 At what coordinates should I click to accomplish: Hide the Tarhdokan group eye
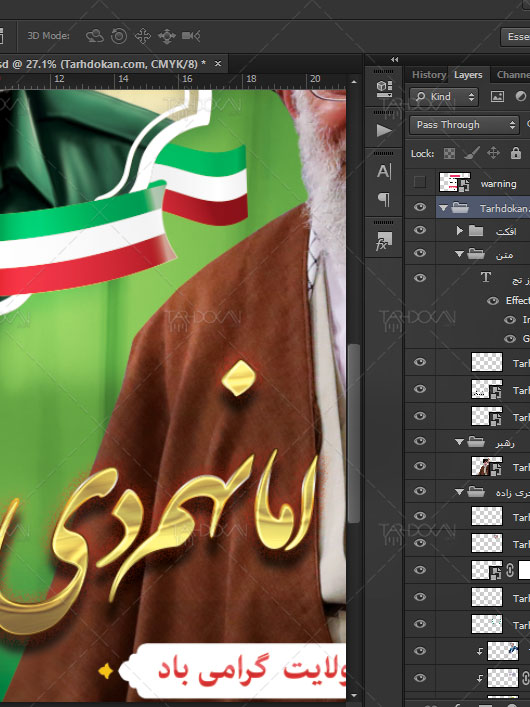click(x=419, y=207)
